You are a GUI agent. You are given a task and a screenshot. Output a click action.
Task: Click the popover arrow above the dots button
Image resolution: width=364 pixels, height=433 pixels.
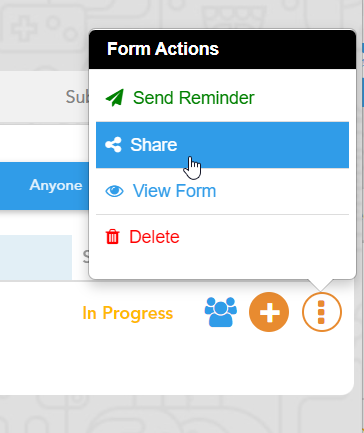321,285
